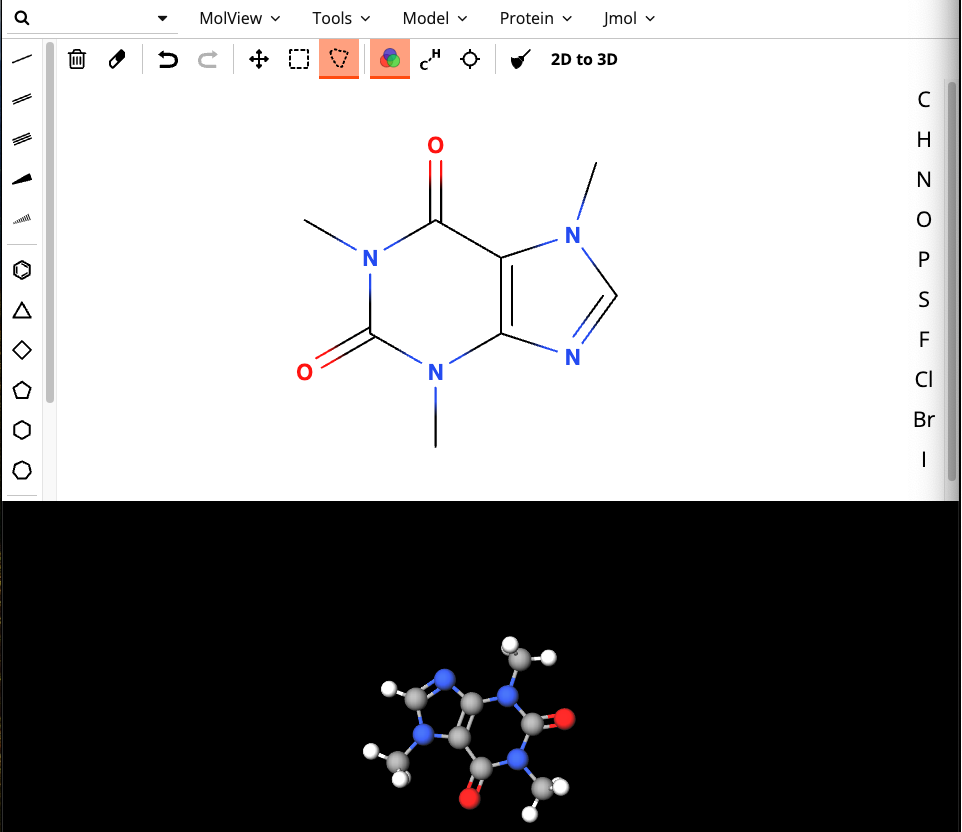Click the clean structure brush icon
This screenshot has height=832, width=962.
click(x=520, y=59)
